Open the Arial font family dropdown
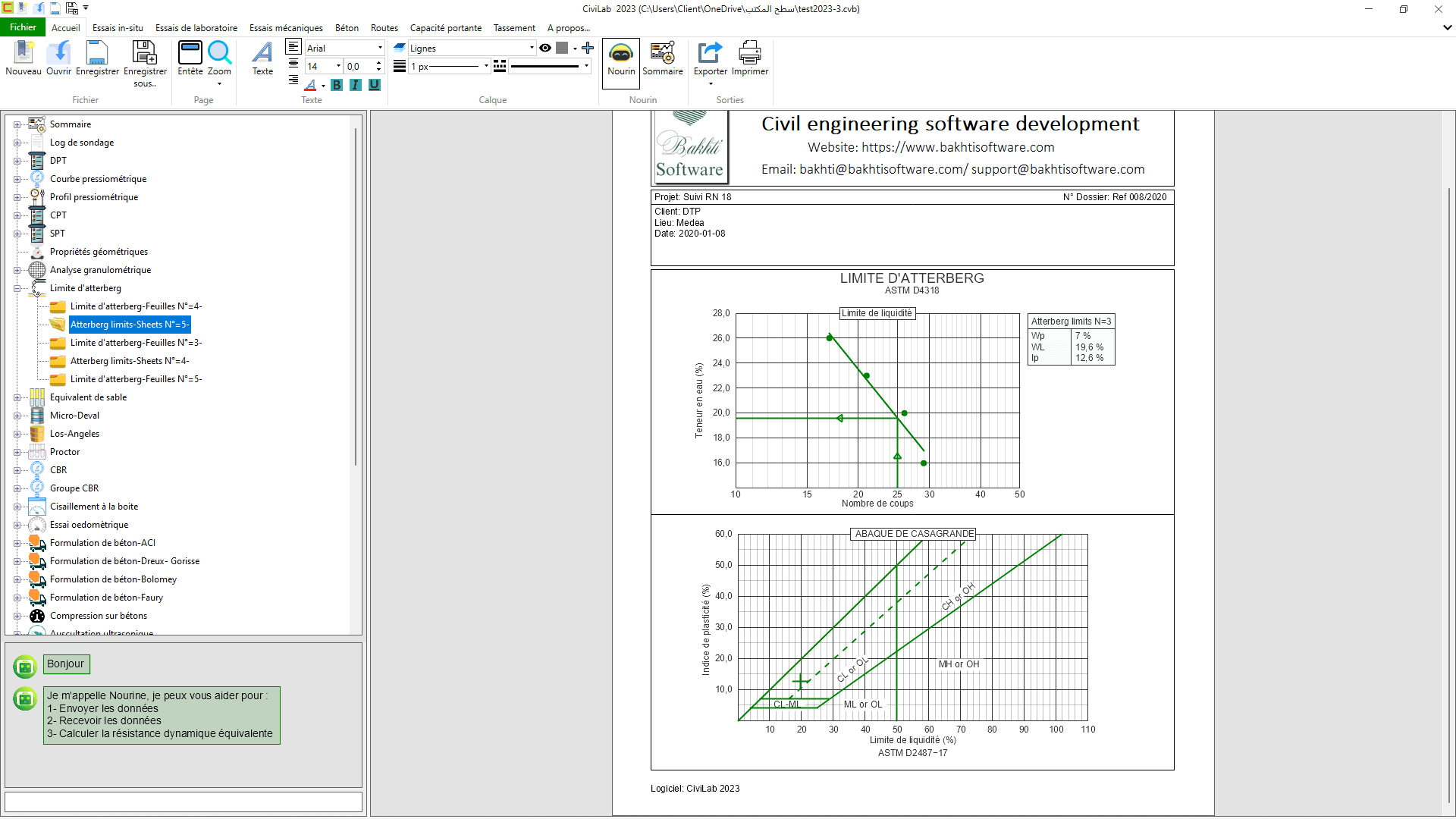Image resolution: width=1456 pixels, height=819 pixels. coord(380,48)
